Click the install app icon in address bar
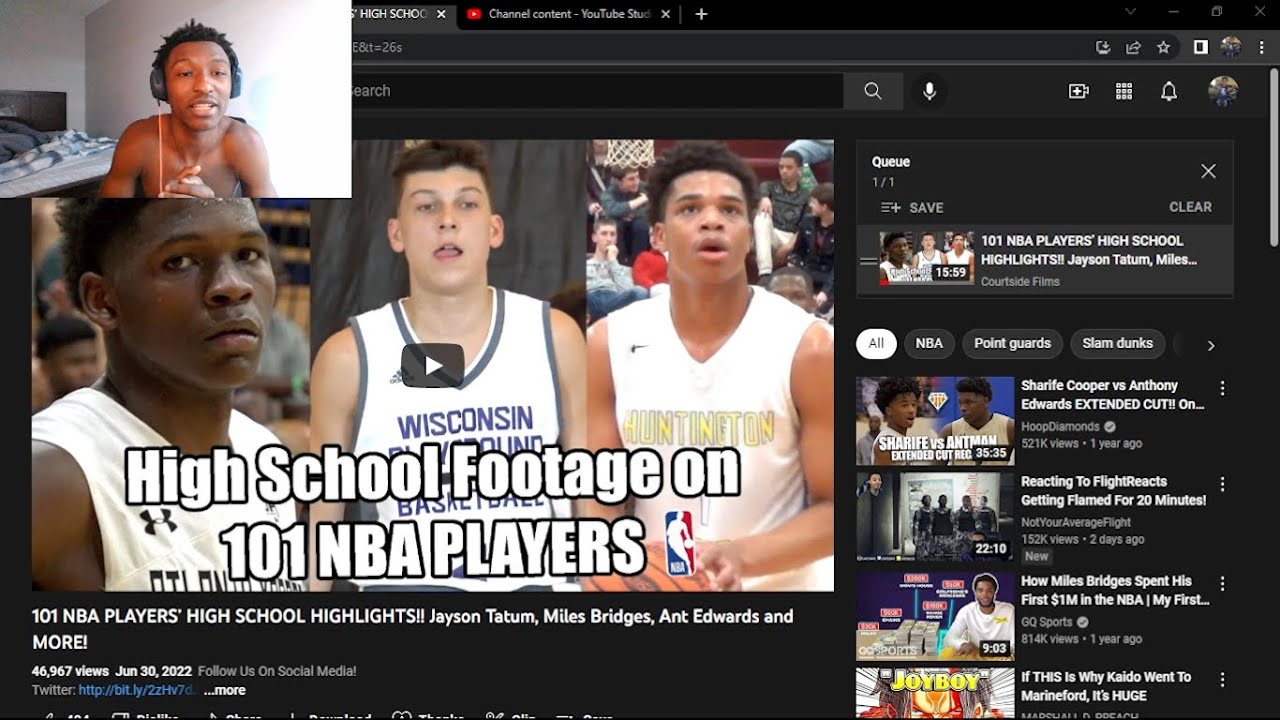The image size is (1280, 720). pos(1103,47)
